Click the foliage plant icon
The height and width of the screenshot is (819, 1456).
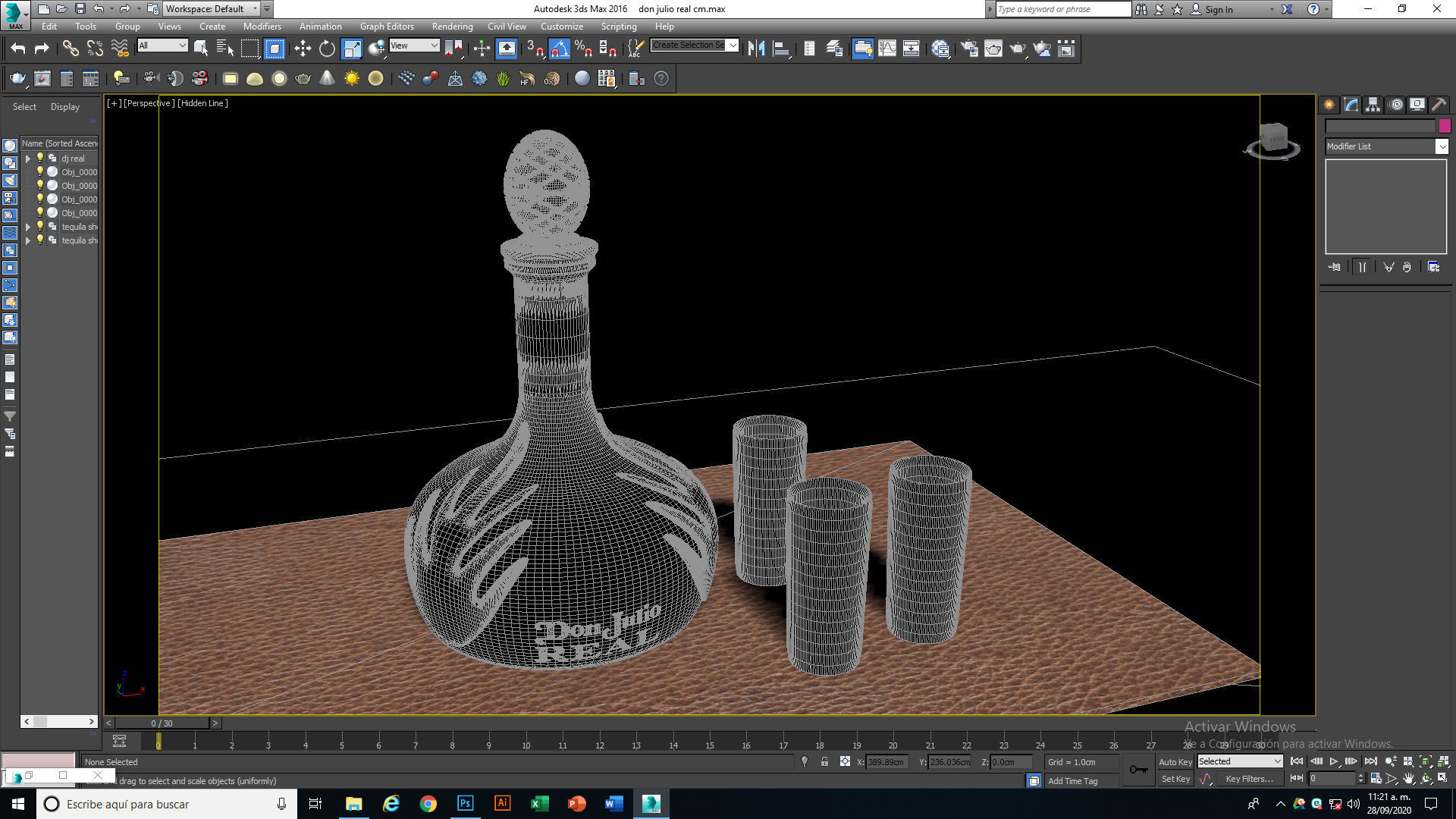504,78
